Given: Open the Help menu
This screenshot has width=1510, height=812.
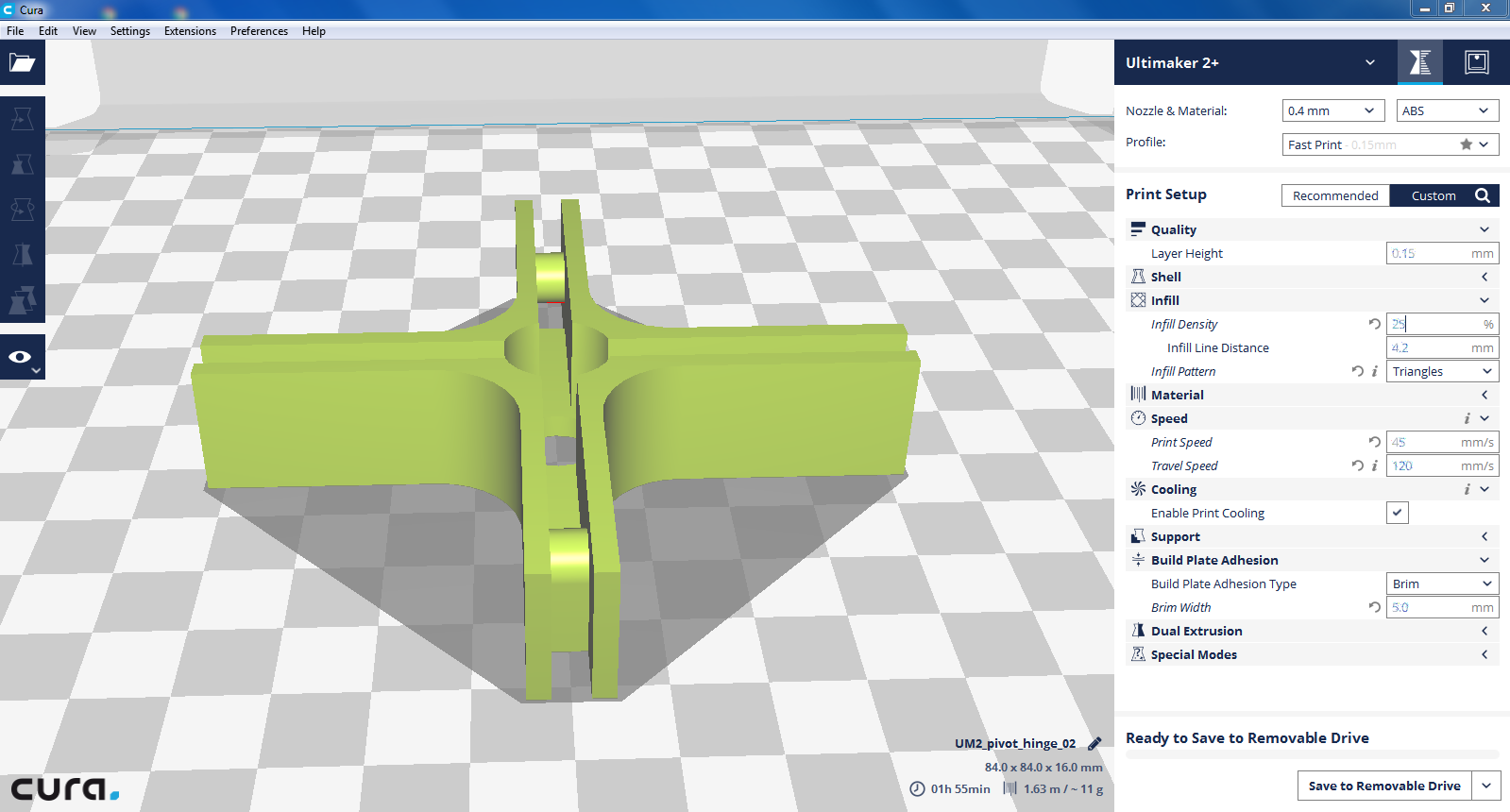Looking at the screenshot, I should tap(314, 31).
